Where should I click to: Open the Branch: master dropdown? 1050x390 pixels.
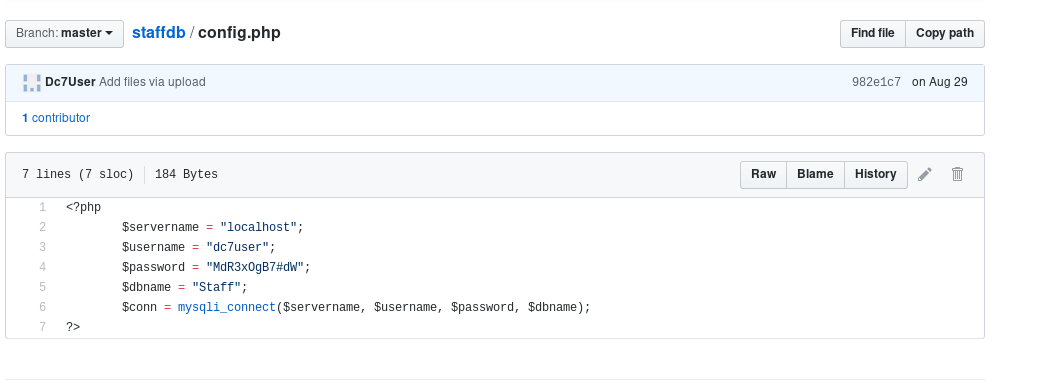point(64,34)
